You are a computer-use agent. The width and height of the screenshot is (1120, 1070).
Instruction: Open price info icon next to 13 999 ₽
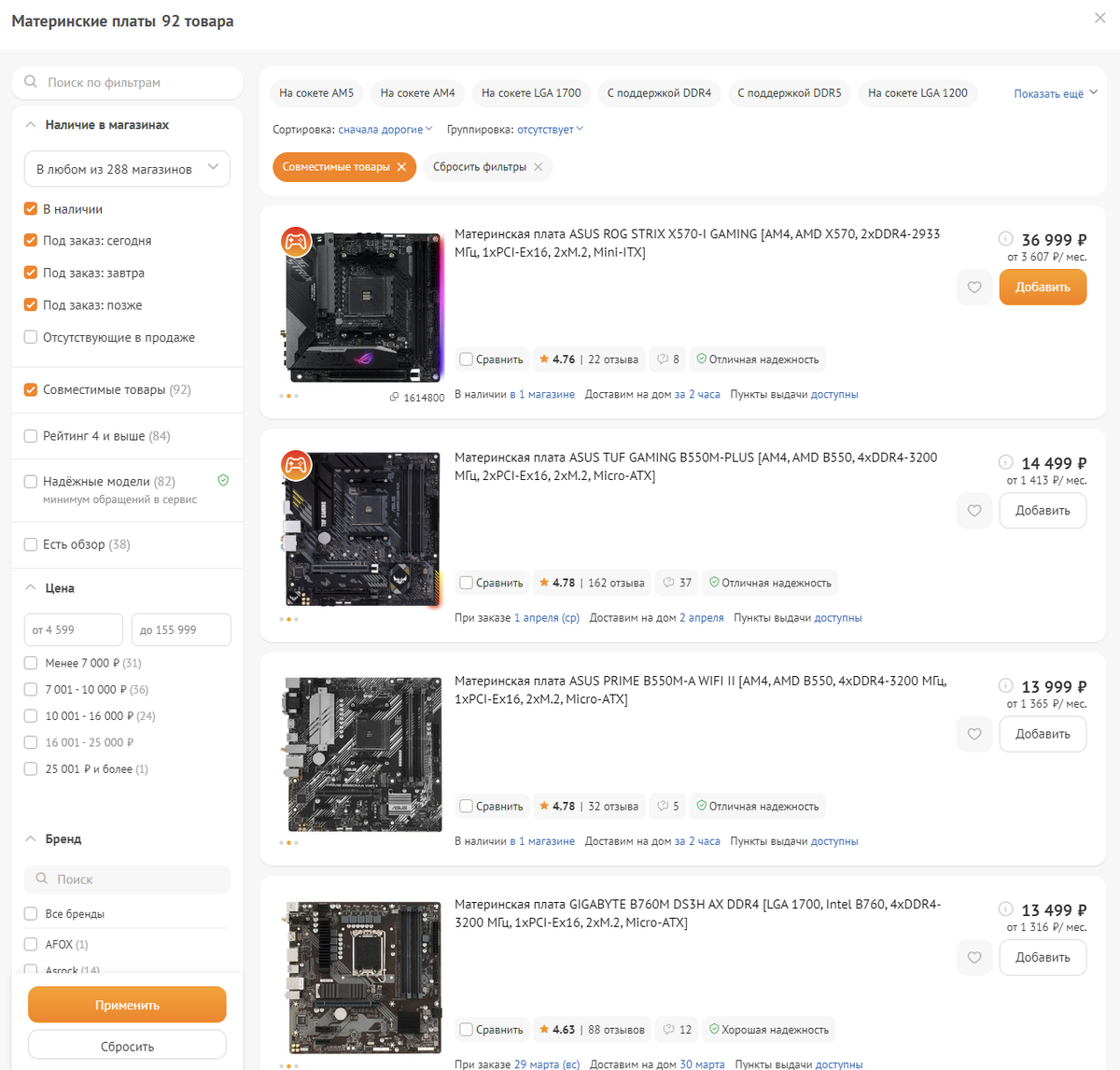click(1005, 685)
